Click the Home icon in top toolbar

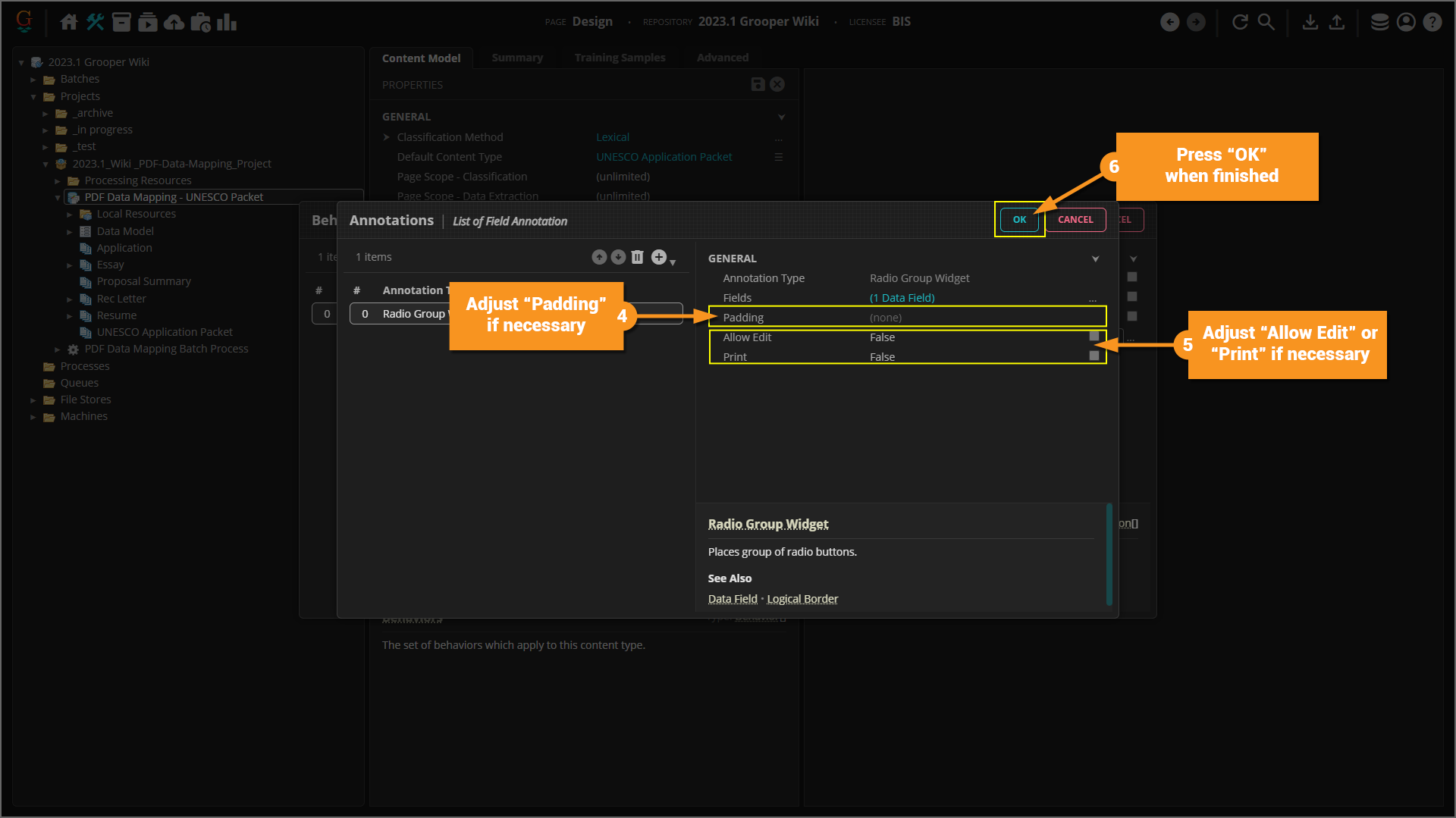coord(68,22)
